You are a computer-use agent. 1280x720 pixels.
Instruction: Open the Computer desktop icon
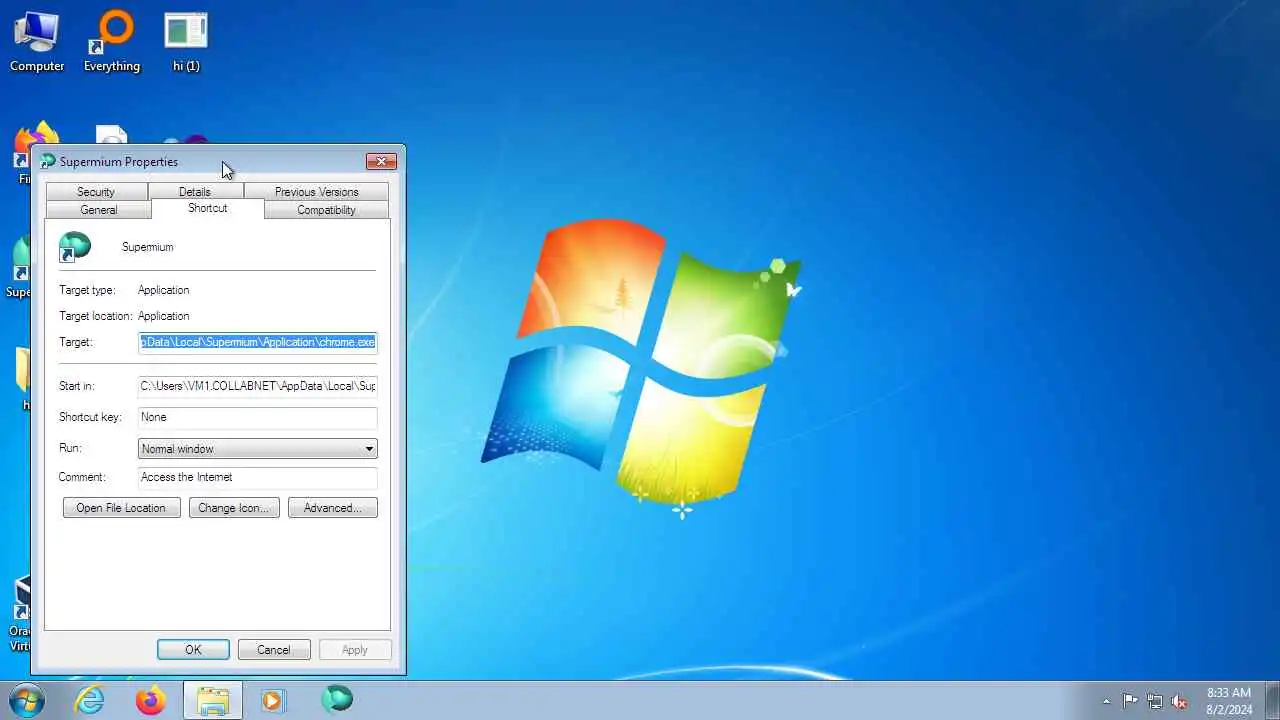pos(37,42)
